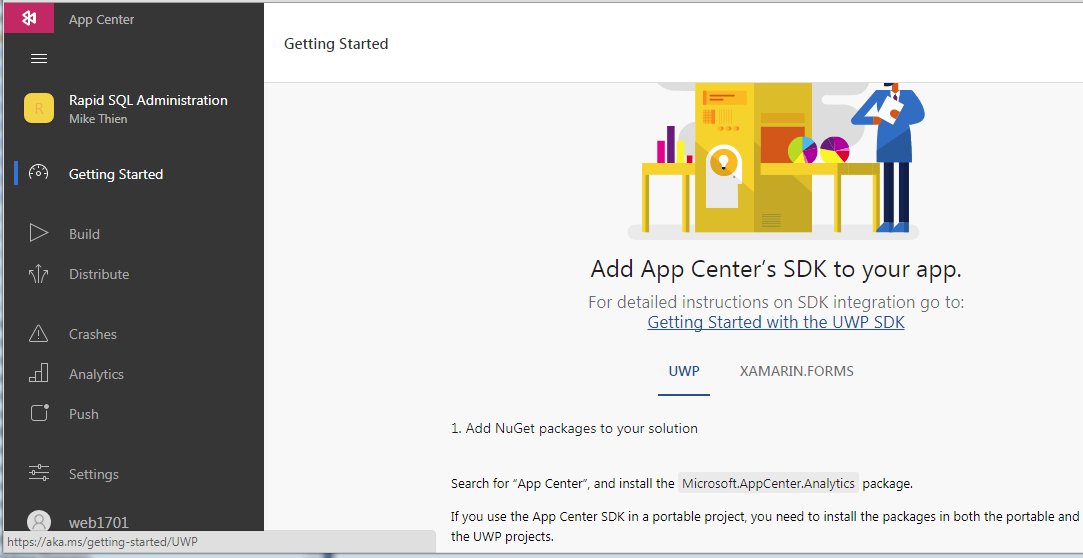Image resolution: width=1083 pixels, height=558 pixels.
Task: Navigate to Analytics section
Action: tap(96, 374)
